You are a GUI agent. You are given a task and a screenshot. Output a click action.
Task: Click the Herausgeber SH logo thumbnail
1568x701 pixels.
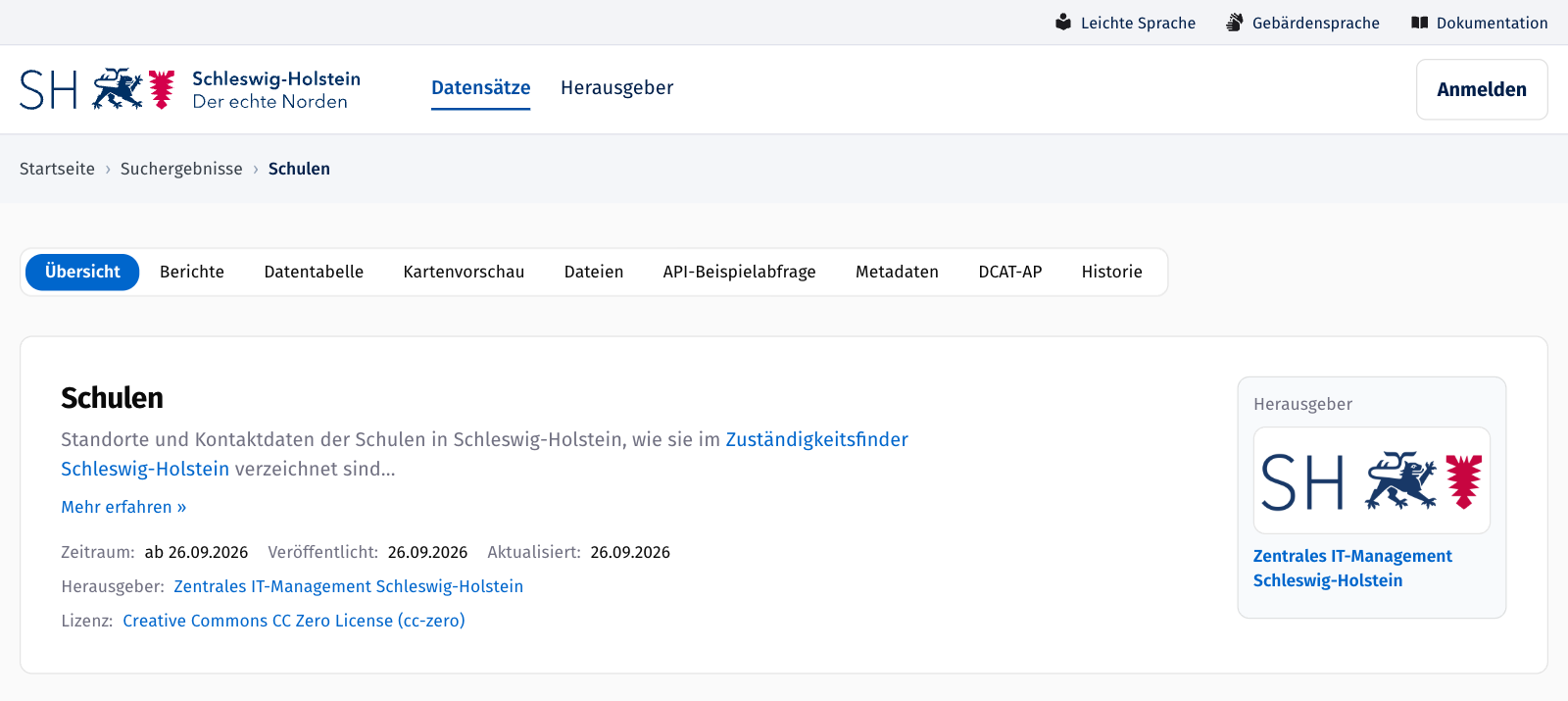pos(1372,480)
